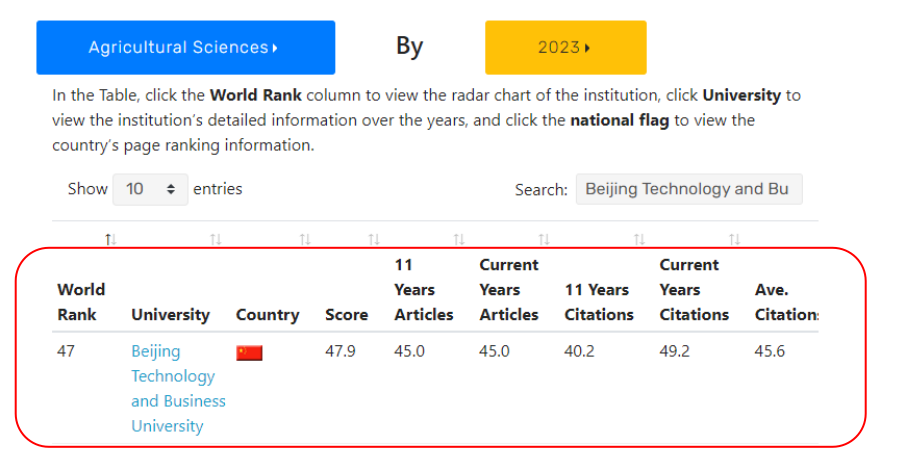Viewport: 899px width, 465px height.
Task: Sort by Current Years Articles arrows icon
Action: (x=544, y=239)
